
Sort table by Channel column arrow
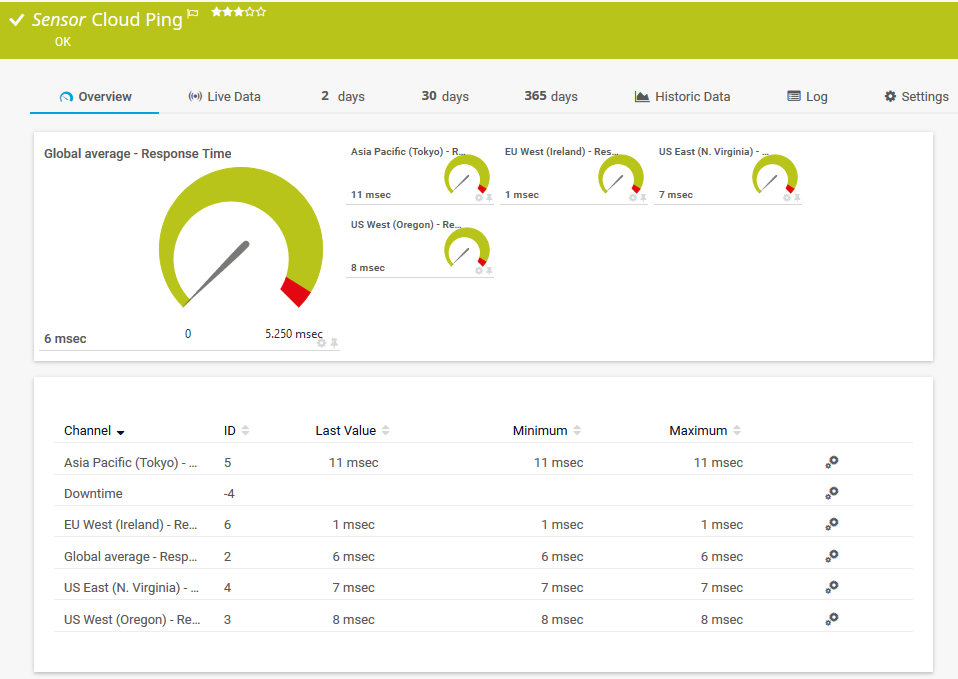point(121,432)
